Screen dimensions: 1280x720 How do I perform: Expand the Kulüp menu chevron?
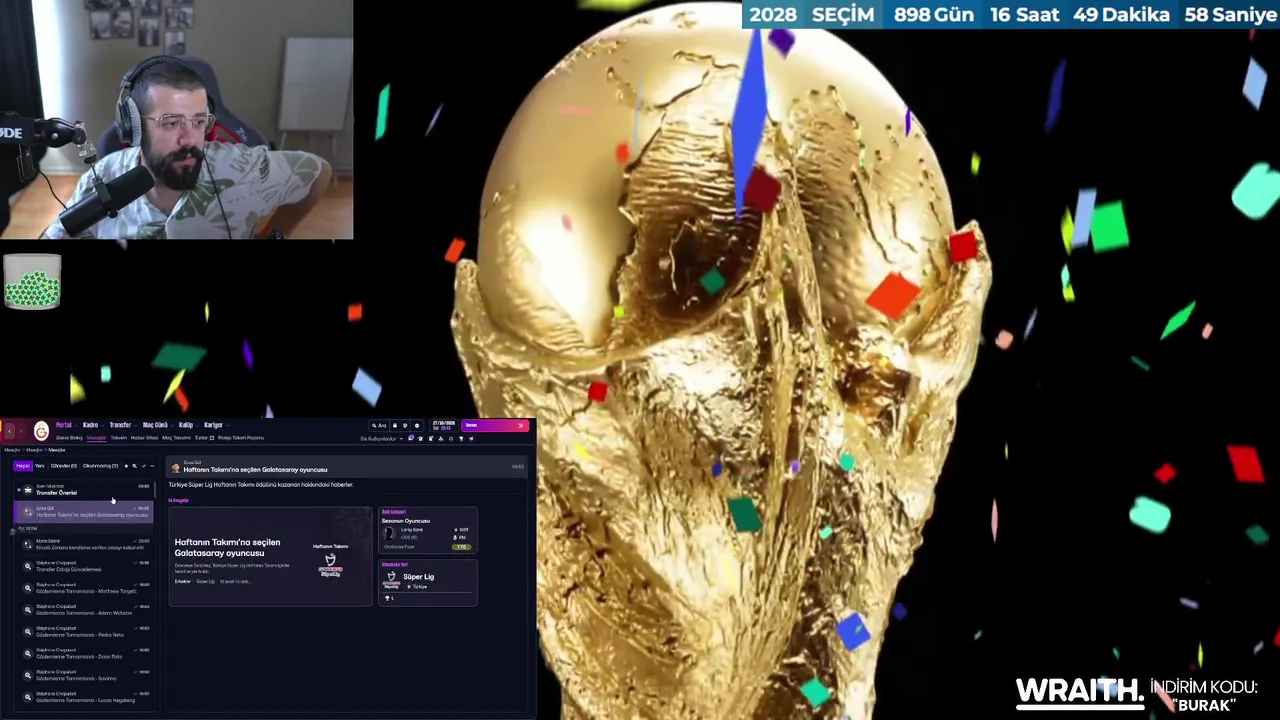point(197,426)
